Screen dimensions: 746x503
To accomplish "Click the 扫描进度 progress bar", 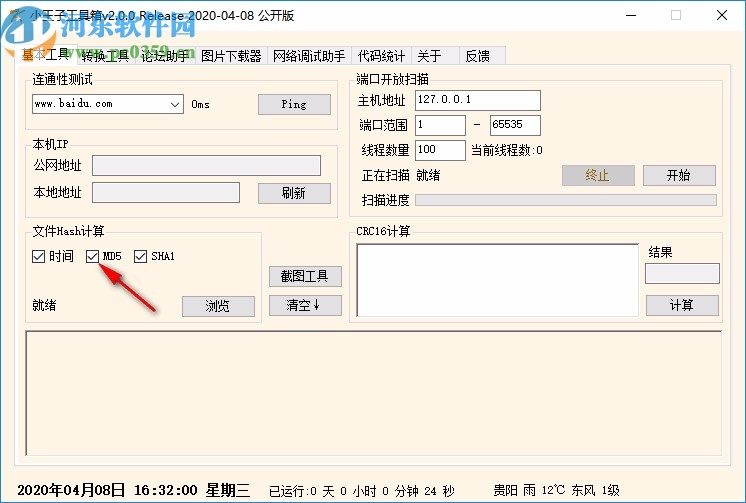I will coord(566,200).
